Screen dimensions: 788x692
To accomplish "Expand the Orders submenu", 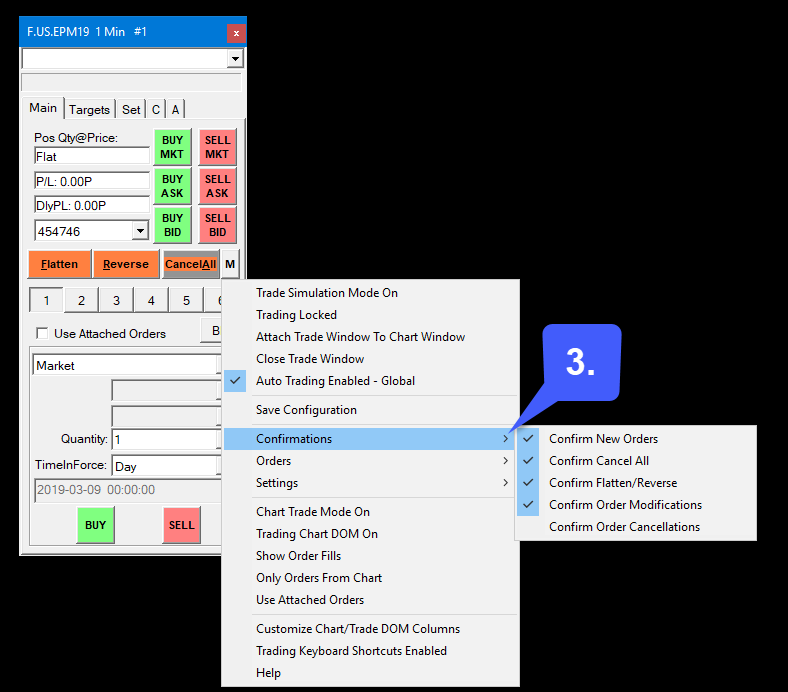I will point(370,461).
